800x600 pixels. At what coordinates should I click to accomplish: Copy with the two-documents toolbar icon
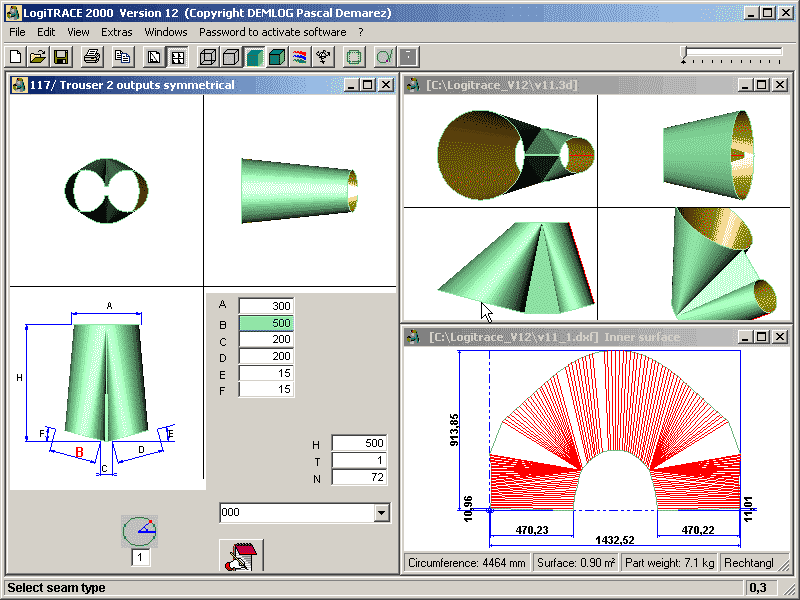[x=122, y=57]
